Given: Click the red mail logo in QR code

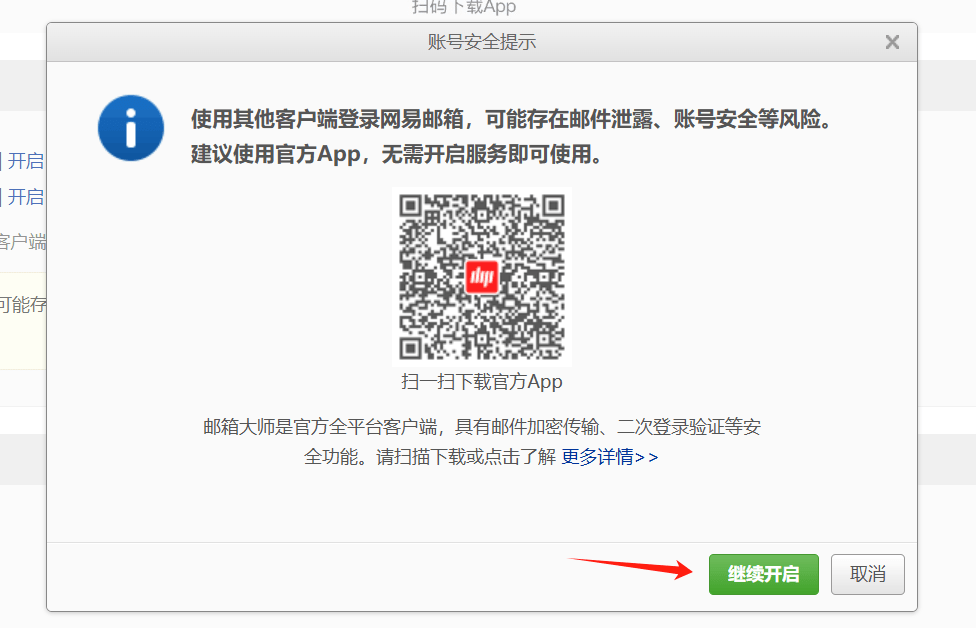Looking at the screenshot, I should [482, 276].
